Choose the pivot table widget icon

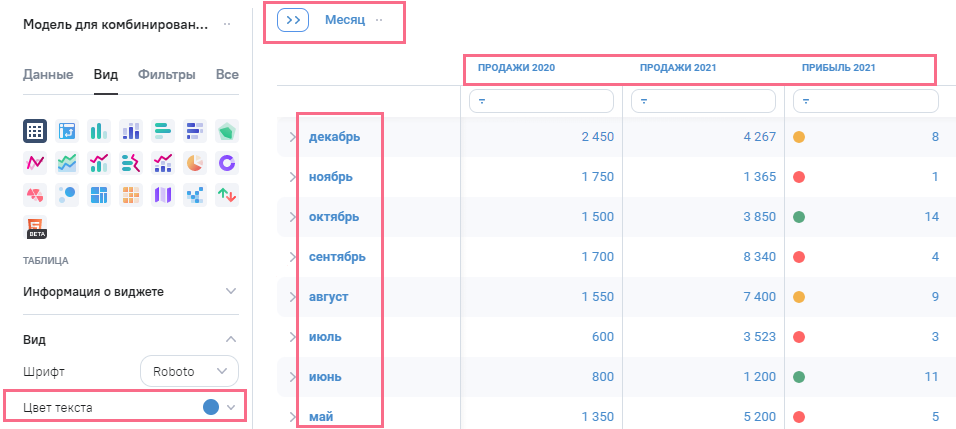coord(67,131)
